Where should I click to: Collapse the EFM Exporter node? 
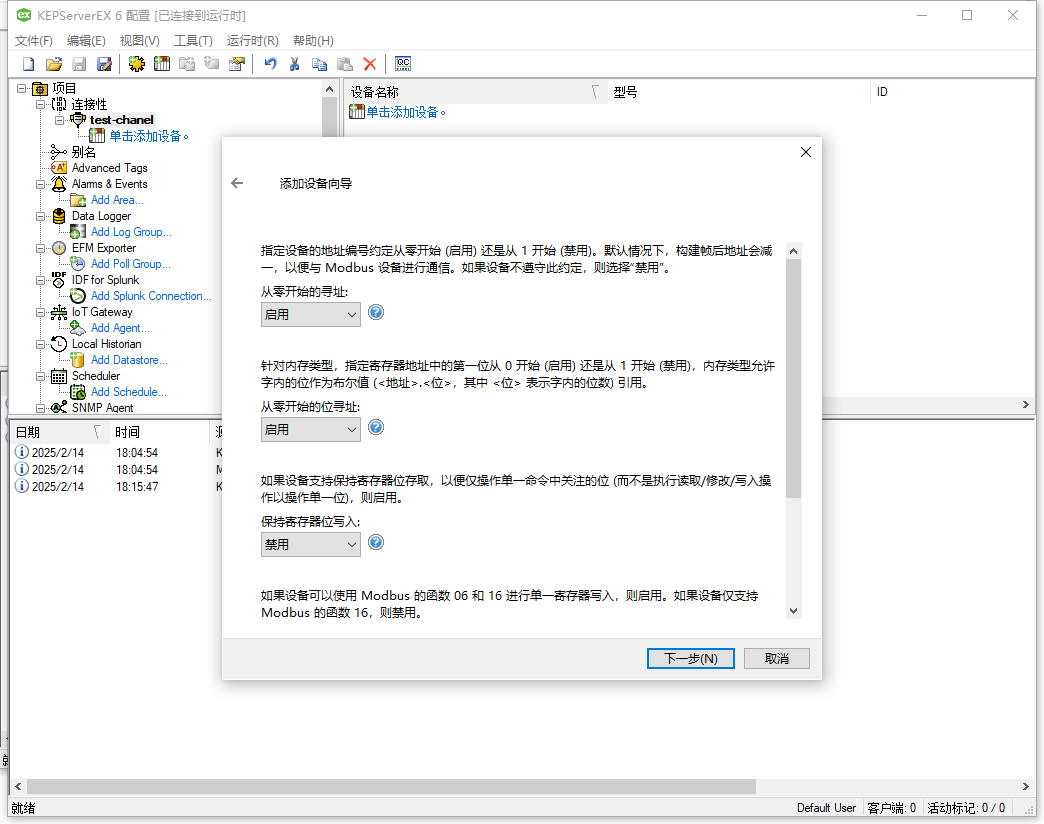(41, 248)
